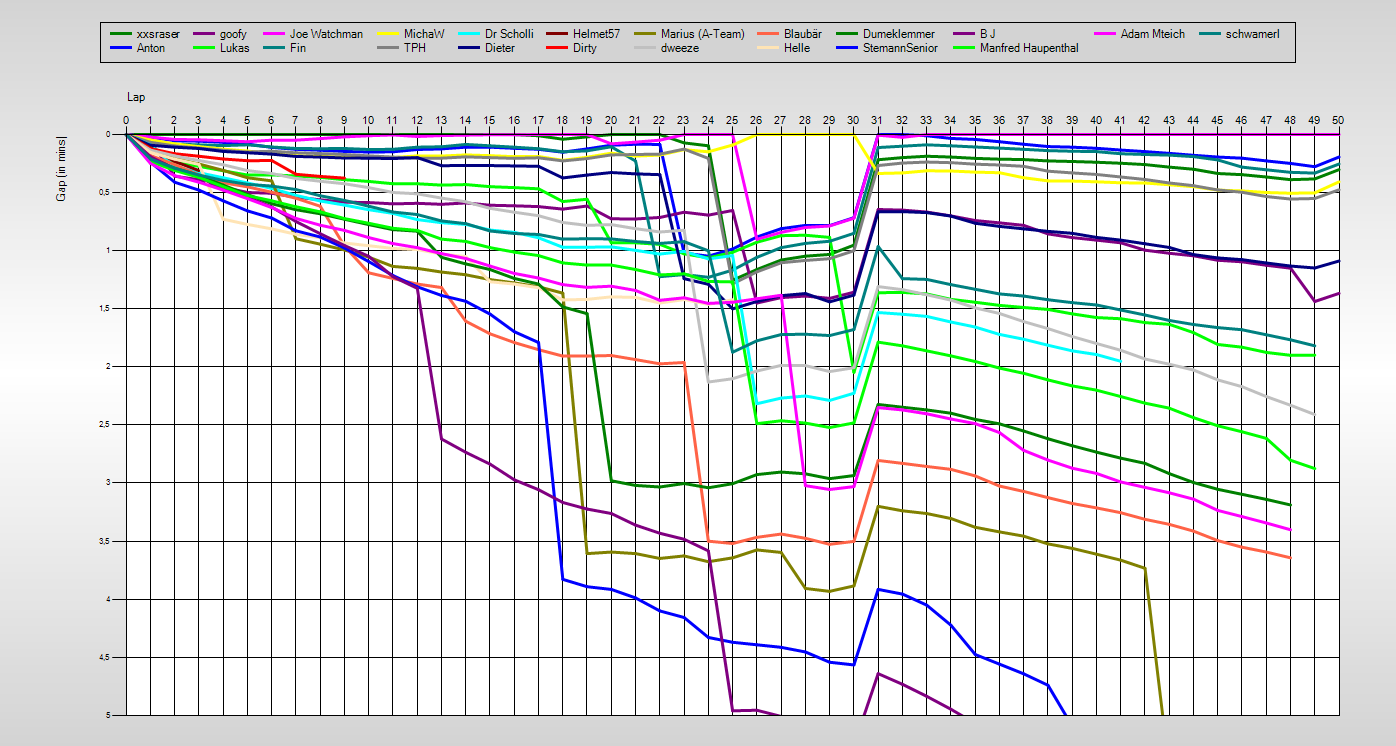Click the xxsraser legend label

pos(160,34)
